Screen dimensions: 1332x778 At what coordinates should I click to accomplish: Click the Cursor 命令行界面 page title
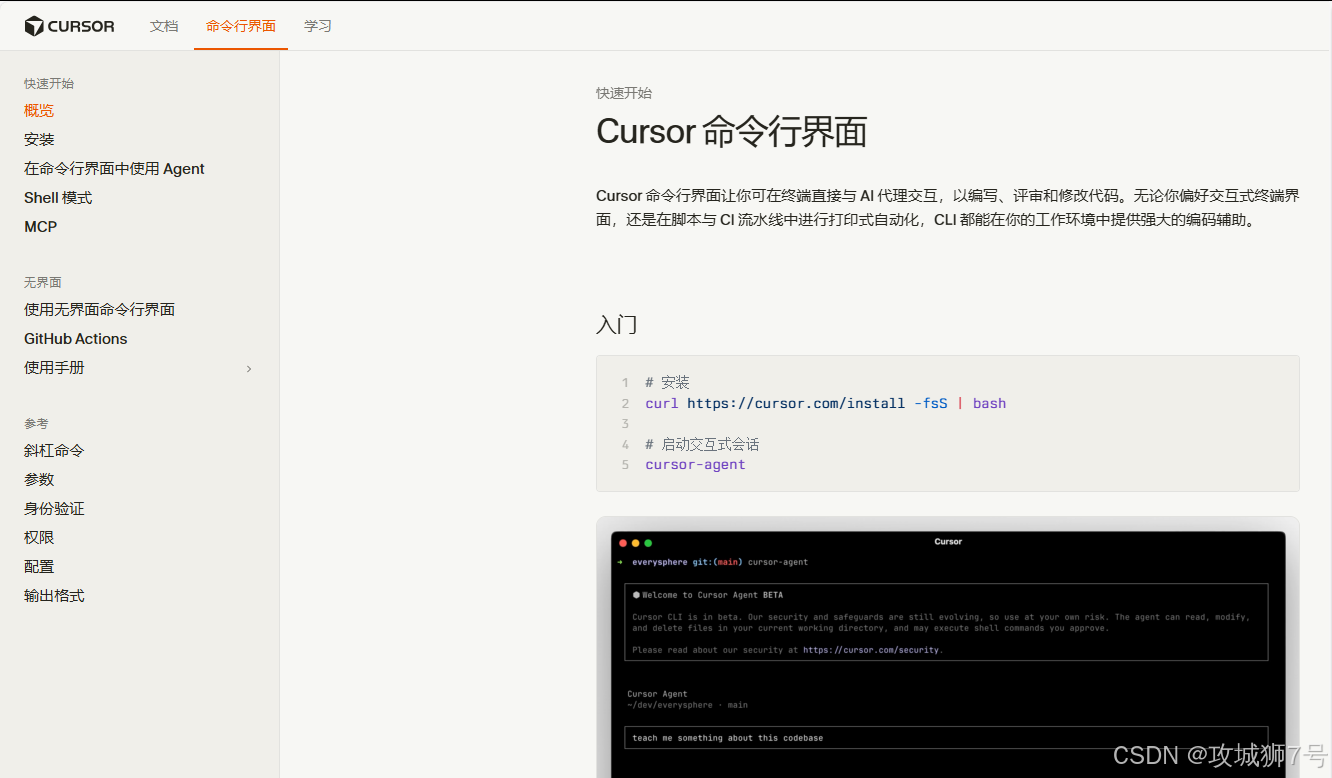point(732,132)
